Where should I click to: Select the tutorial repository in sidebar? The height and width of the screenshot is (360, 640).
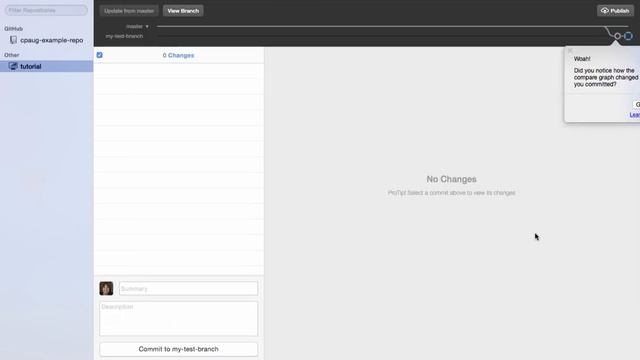47,66
